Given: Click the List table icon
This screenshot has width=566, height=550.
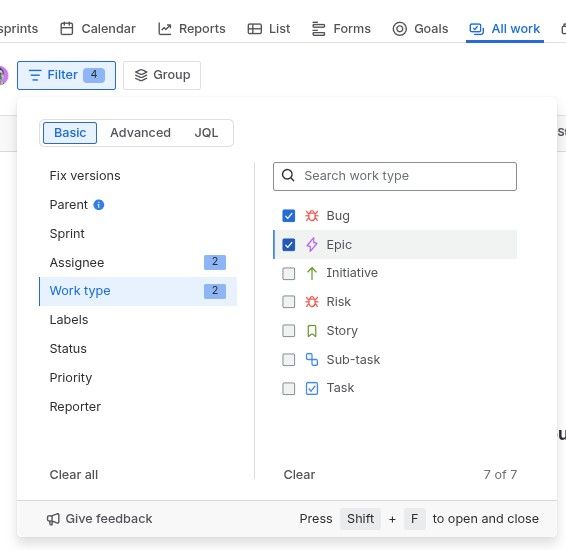Looking at the screenshot, I should 254,29.
